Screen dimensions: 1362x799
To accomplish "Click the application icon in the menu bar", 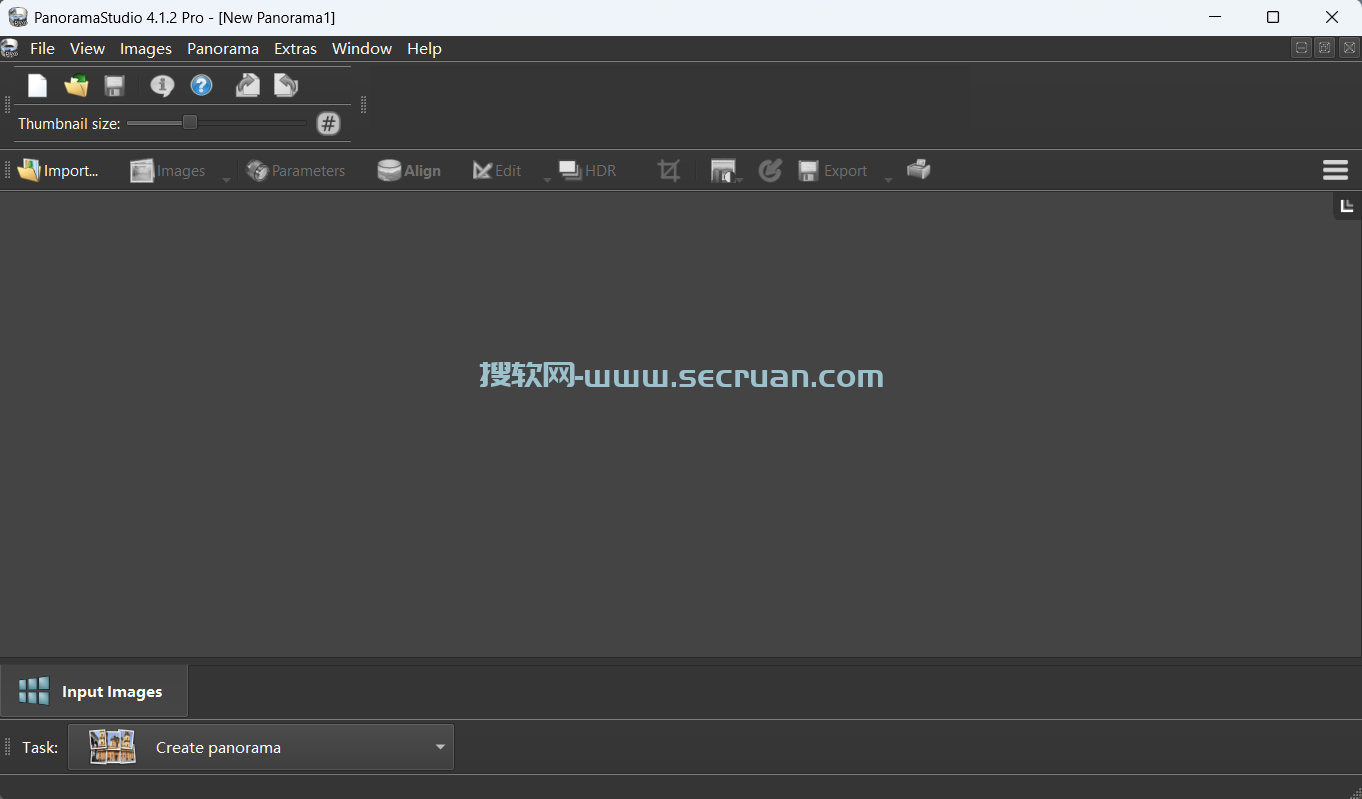I will click(9, 47).
